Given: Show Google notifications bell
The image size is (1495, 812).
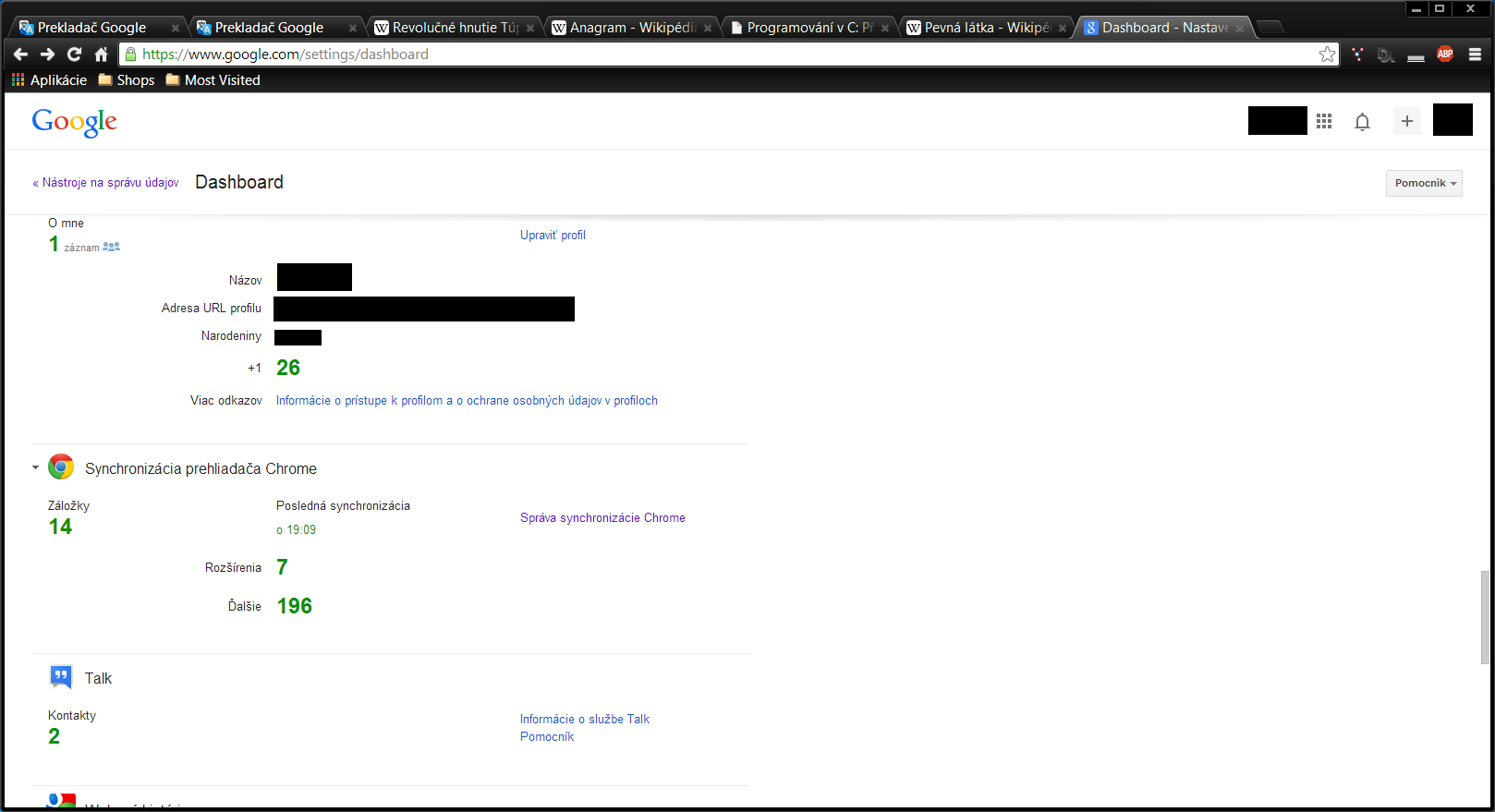Looking at the screenshot, I should [x=1362, y=121].
